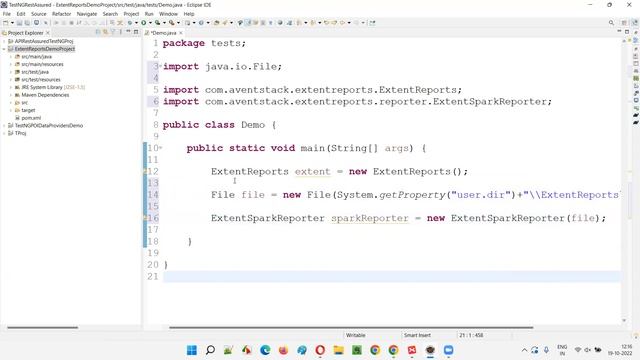This screenshot has height=360, width=640.
Task: Select the target folder in tree
Action: [28, 110]
